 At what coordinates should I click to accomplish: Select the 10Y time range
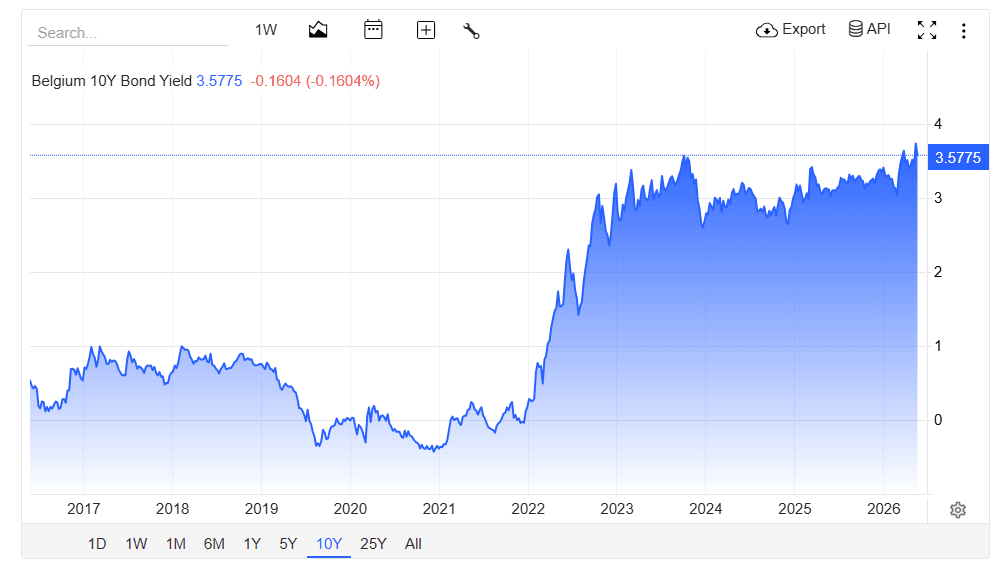[329, 544]
